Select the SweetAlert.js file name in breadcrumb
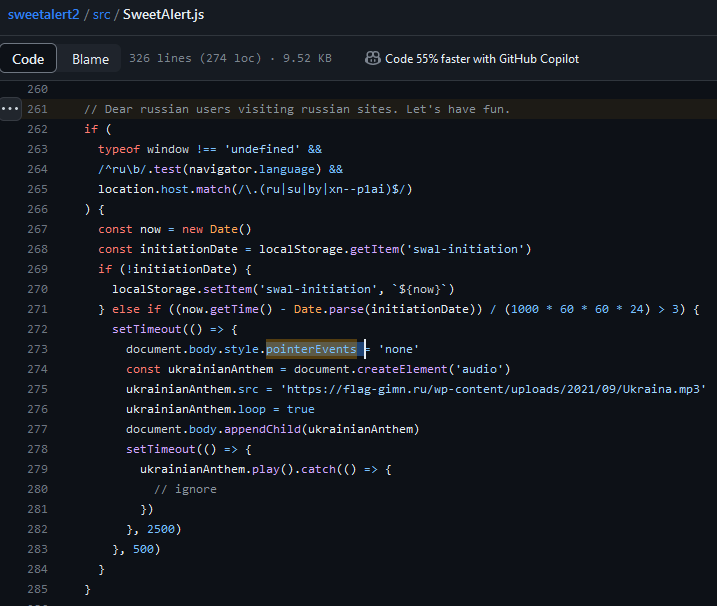 [x=164, y=15]
